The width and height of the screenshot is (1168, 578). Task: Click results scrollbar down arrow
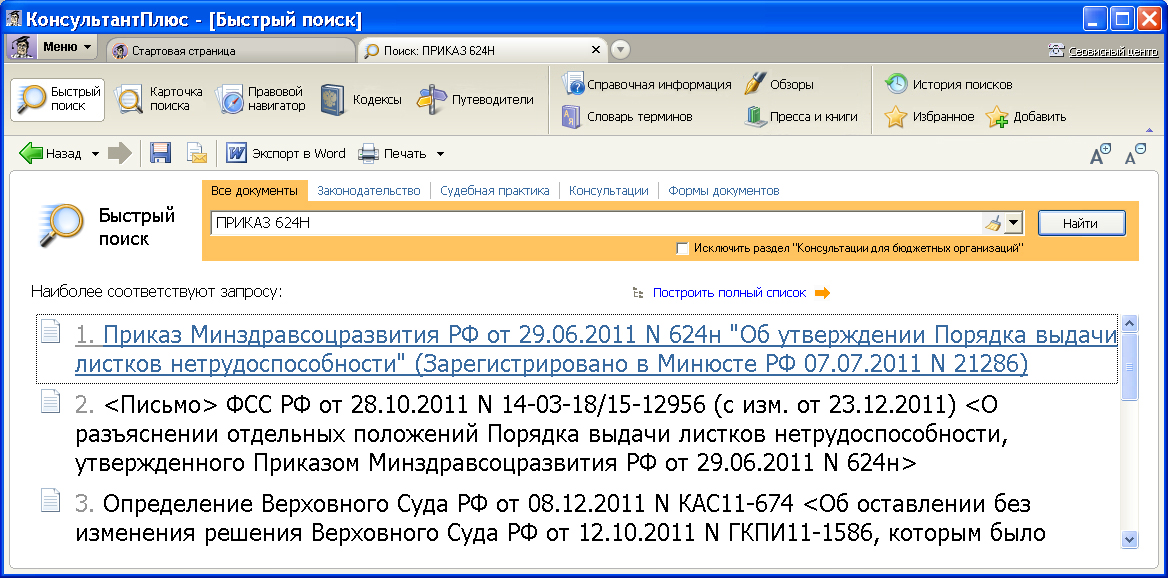pos(1129,539)
